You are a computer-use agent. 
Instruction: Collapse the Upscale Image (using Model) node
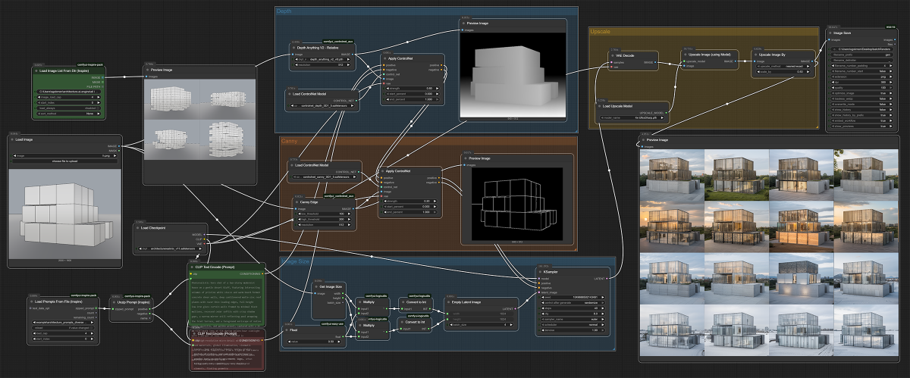685,54
